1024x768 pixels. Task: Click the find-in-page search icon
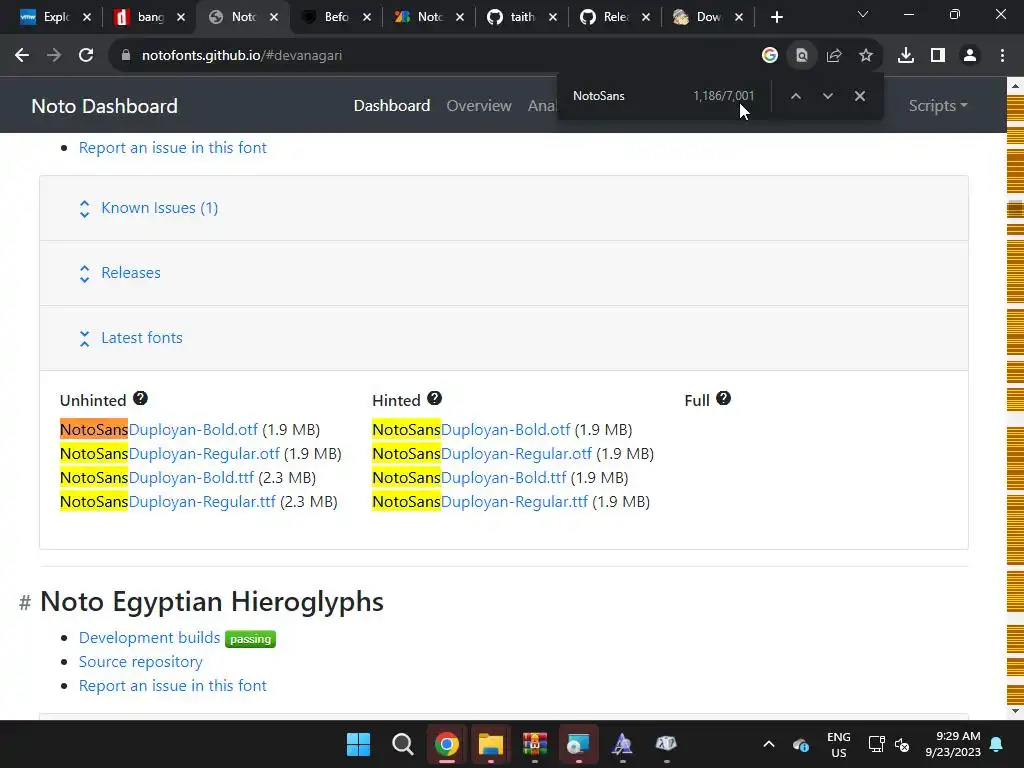[x=802, y=56]
